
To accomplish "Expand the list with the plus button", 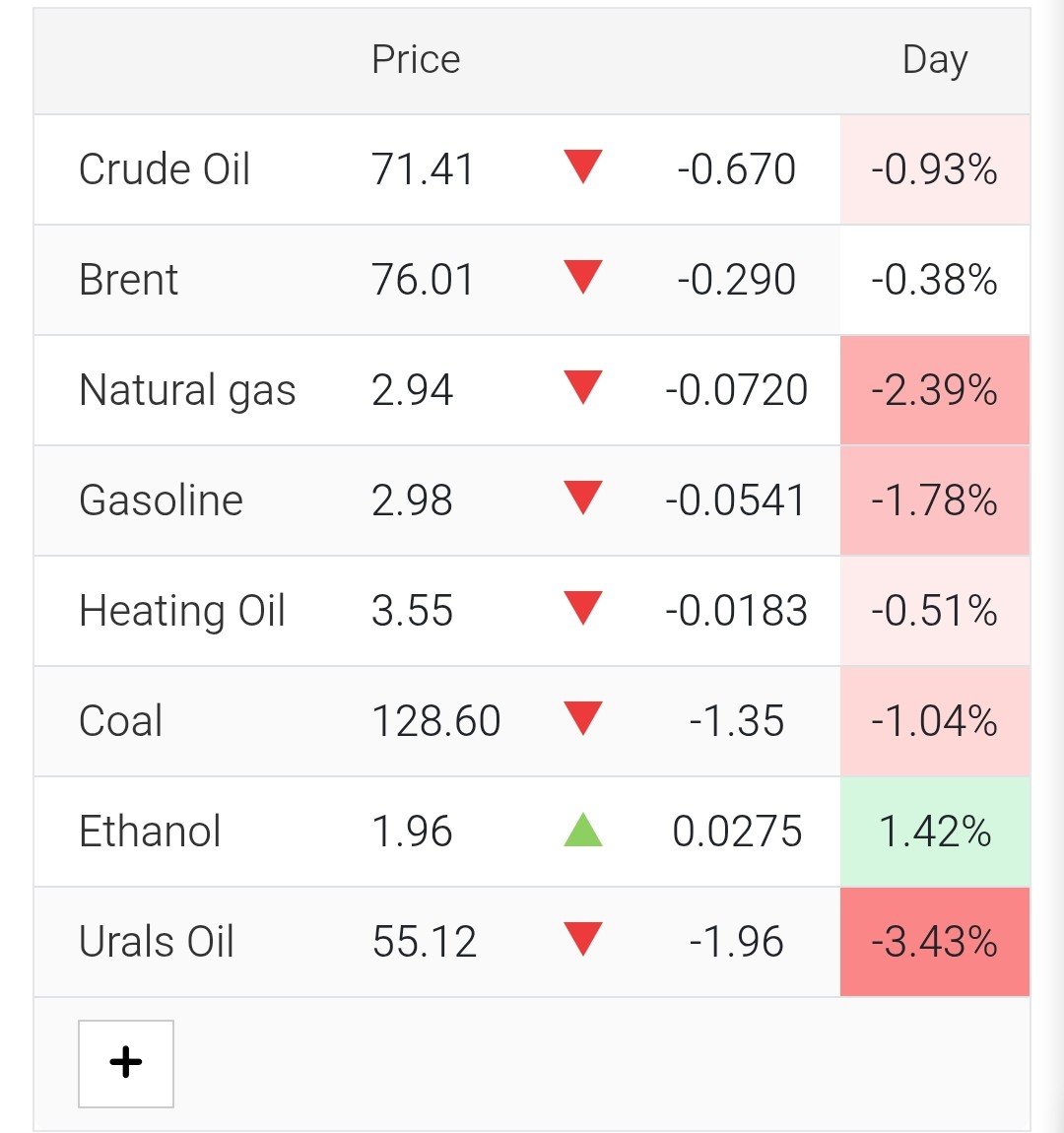I will point(126,1063).
